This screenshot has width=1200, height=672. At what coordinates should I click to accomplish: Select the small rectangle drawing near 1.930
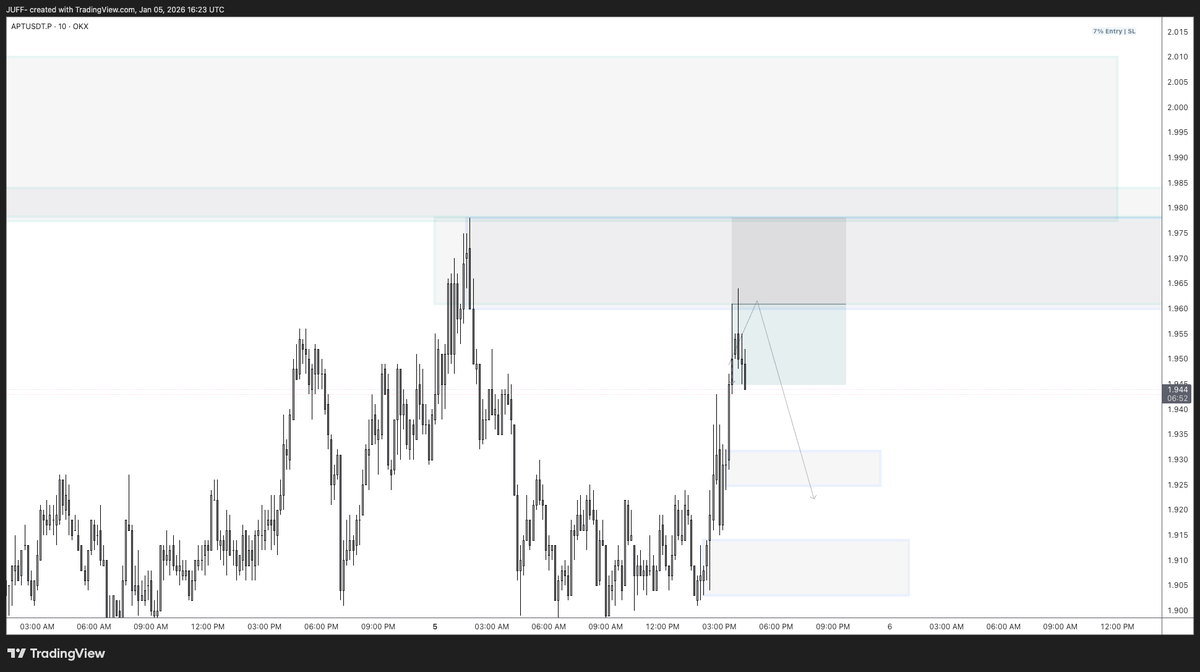coord(804,468)
